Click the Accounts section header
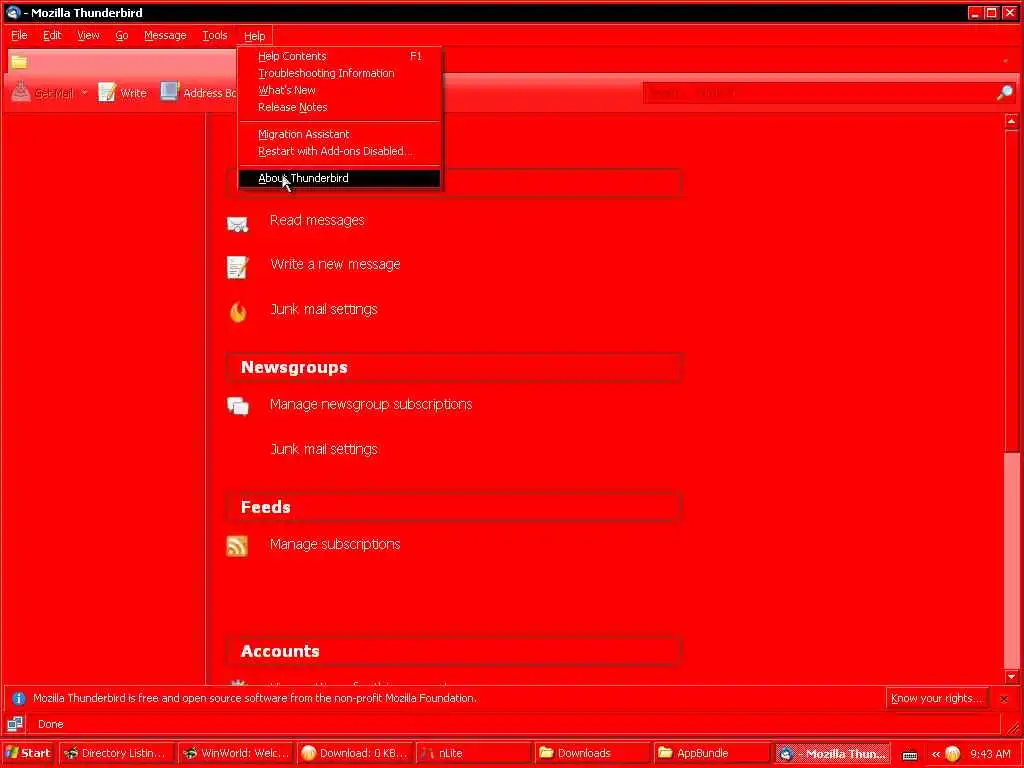The width and height of the screenshot is (1024, 768). click(454, 651)
